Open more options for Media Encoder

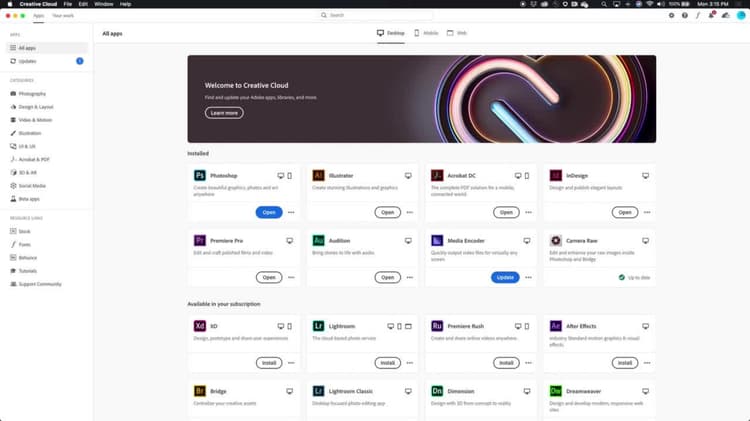(529, 277)
